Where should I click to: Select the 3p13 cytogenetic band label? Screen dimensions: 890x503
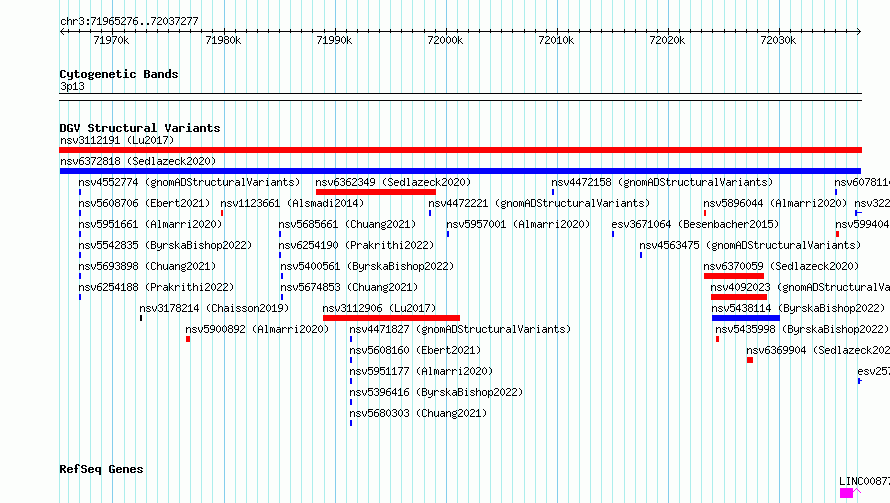[x=72, y=86]
